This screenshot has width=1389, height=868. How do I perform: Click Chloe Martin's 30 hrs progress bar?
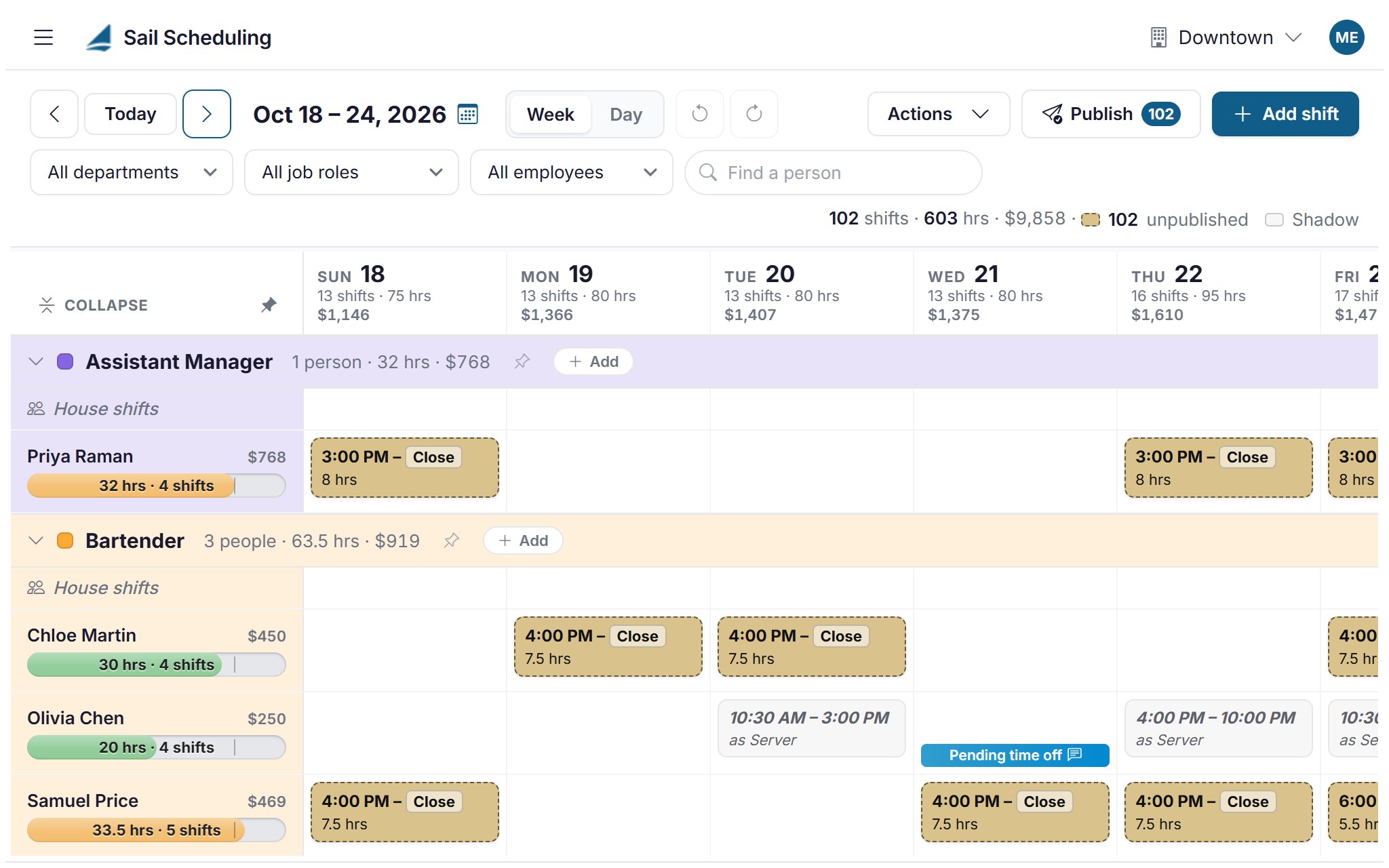point(156,665)
